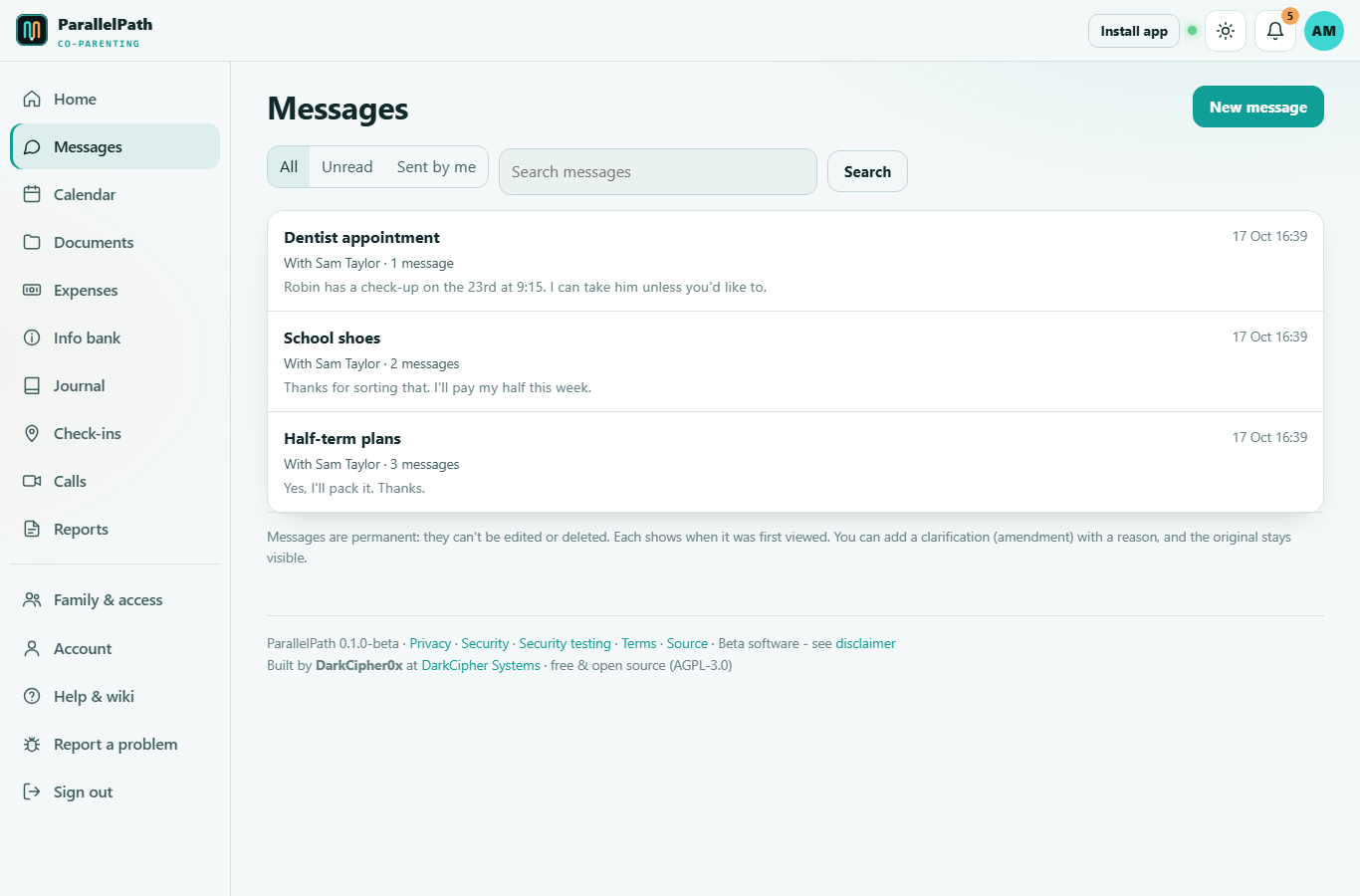This screenshot has width=1360, height=896.
Task: Click the Install app button
Action: pos(1134,31)
